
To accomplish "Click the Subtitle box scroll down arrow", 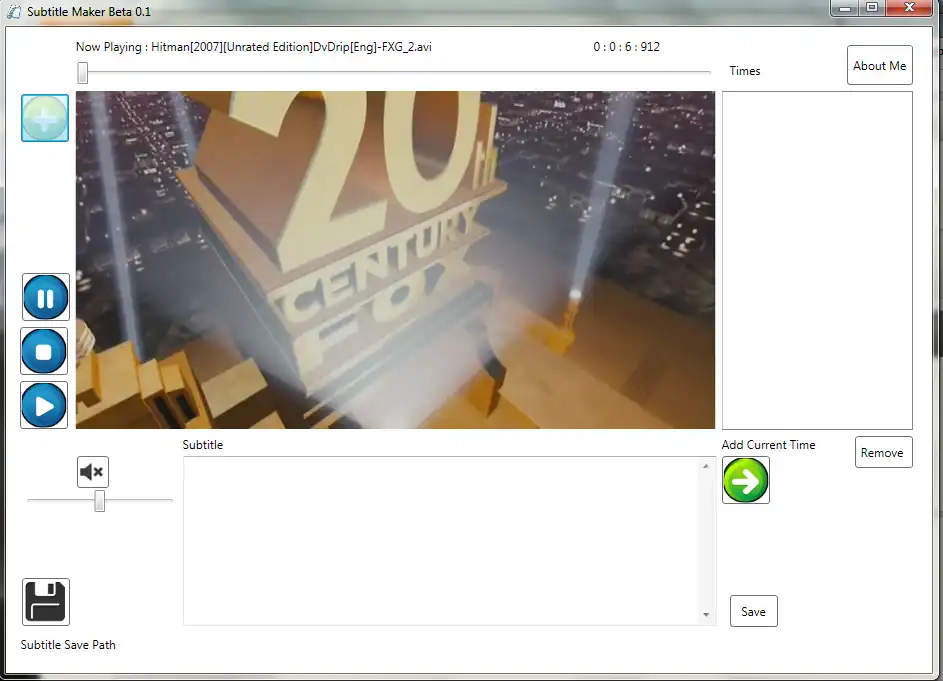I will (x=706, y=615).
